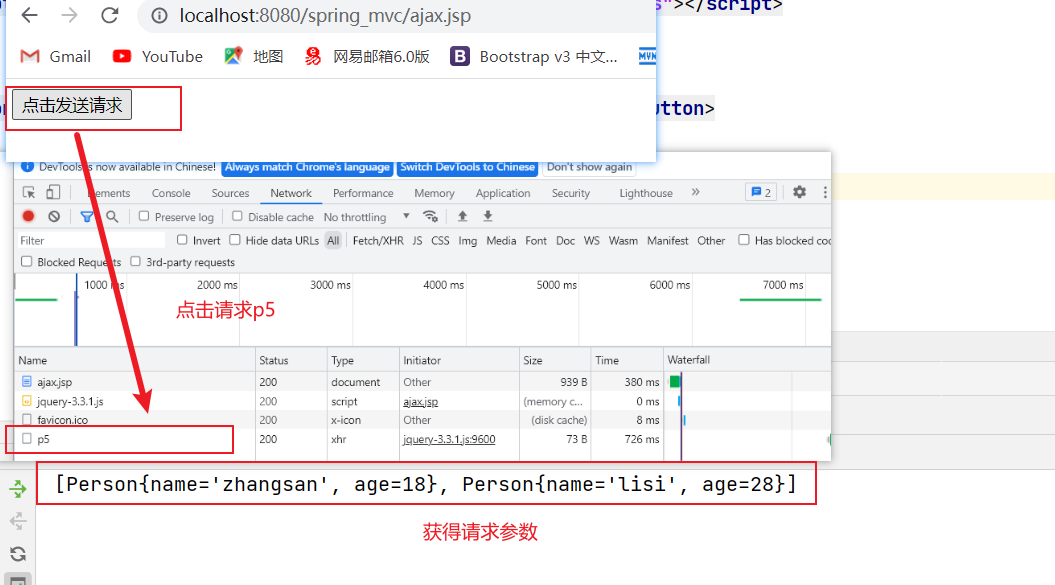Switch to the Application tab
Screen dimensions: 1055x585
(x=503, y=193)
